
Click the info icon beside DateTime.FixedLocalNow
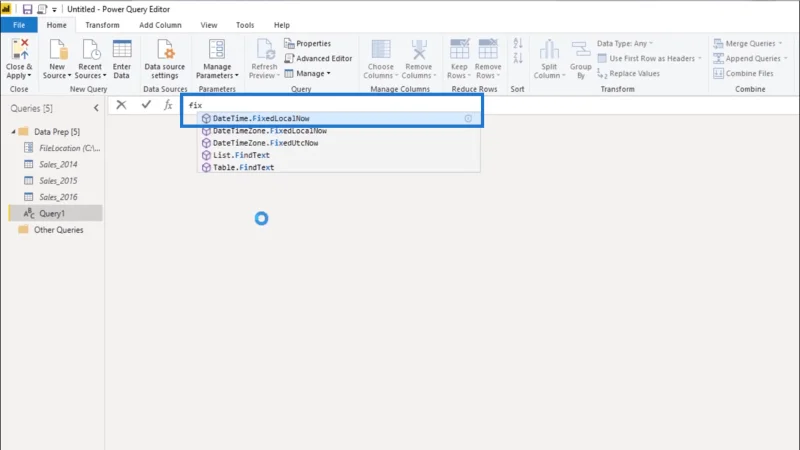click(468, 118)
